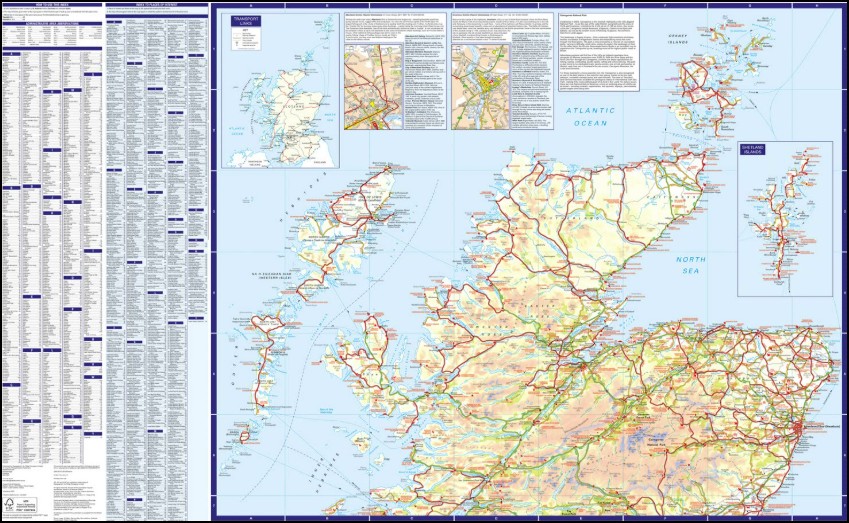Click the right city street plan inset
Viewport: 849px width, 523px height.
point(479,87)
